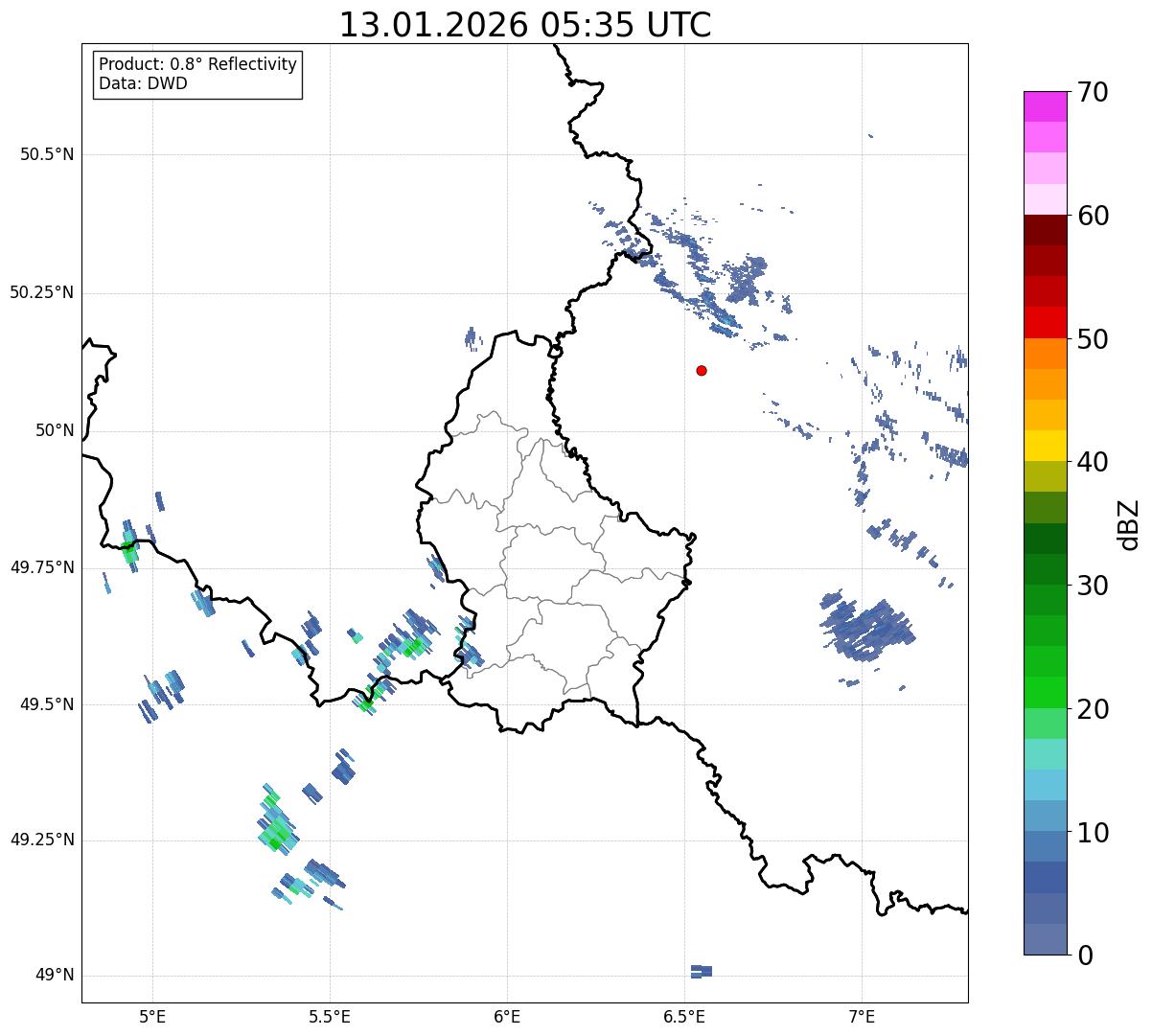The width and height of the screenshot is (1152, 1036).
Task: Click the colorbar tick label 30
Action: point(1093,586)
